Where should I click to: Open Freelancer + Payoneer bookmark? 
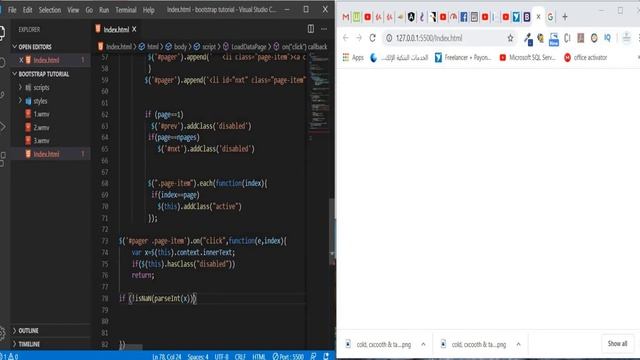[463, 58]
